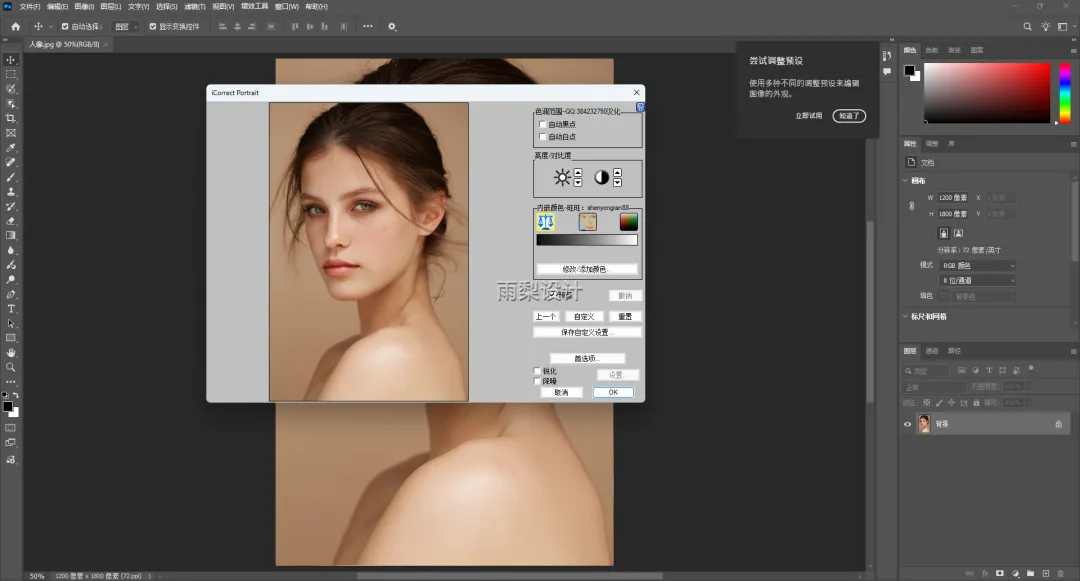Open the 滤镜(T) menu
The image size is (1080, 581).
tap(194, 6)
